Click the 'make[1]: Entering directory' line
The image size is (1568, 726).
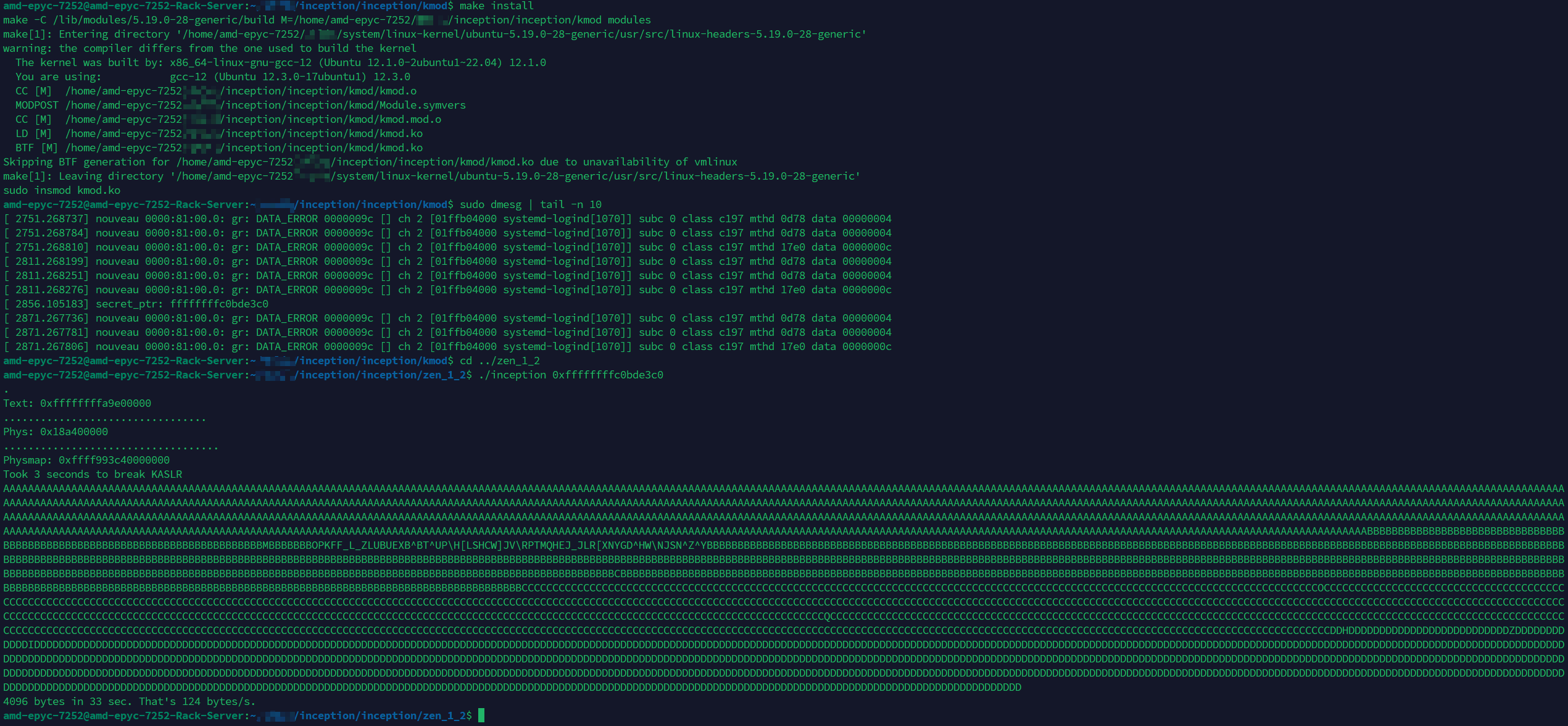(x=435, y=34)
